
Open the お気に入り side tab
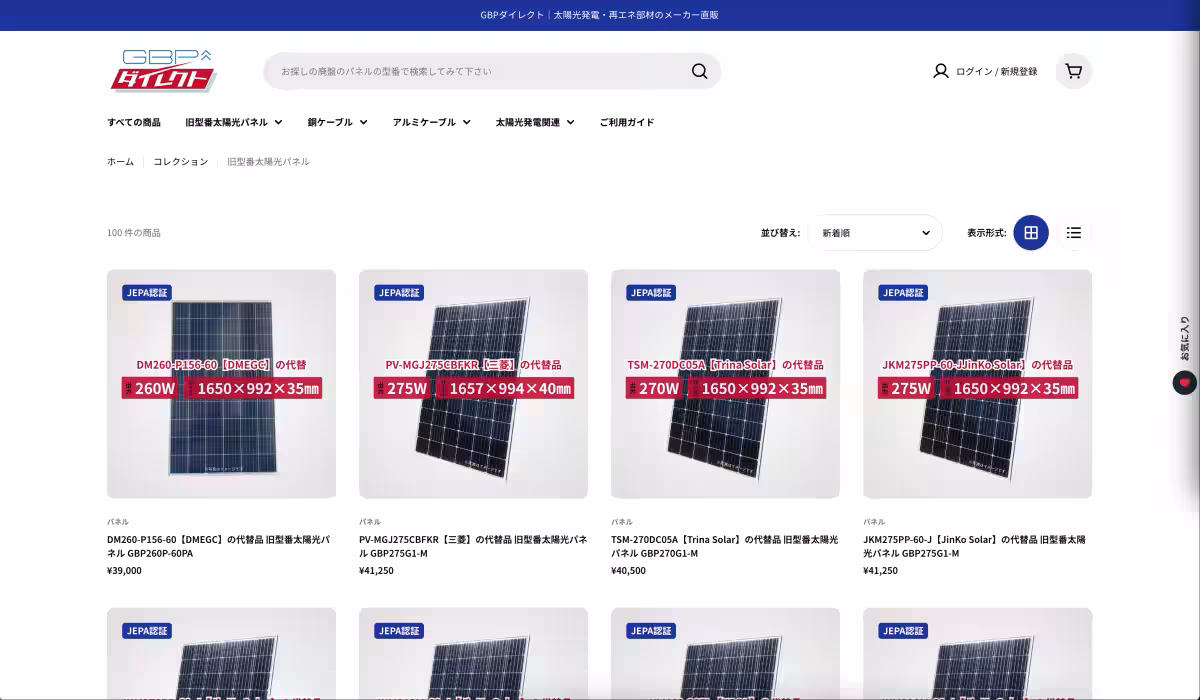click(x=1184, y=338)
